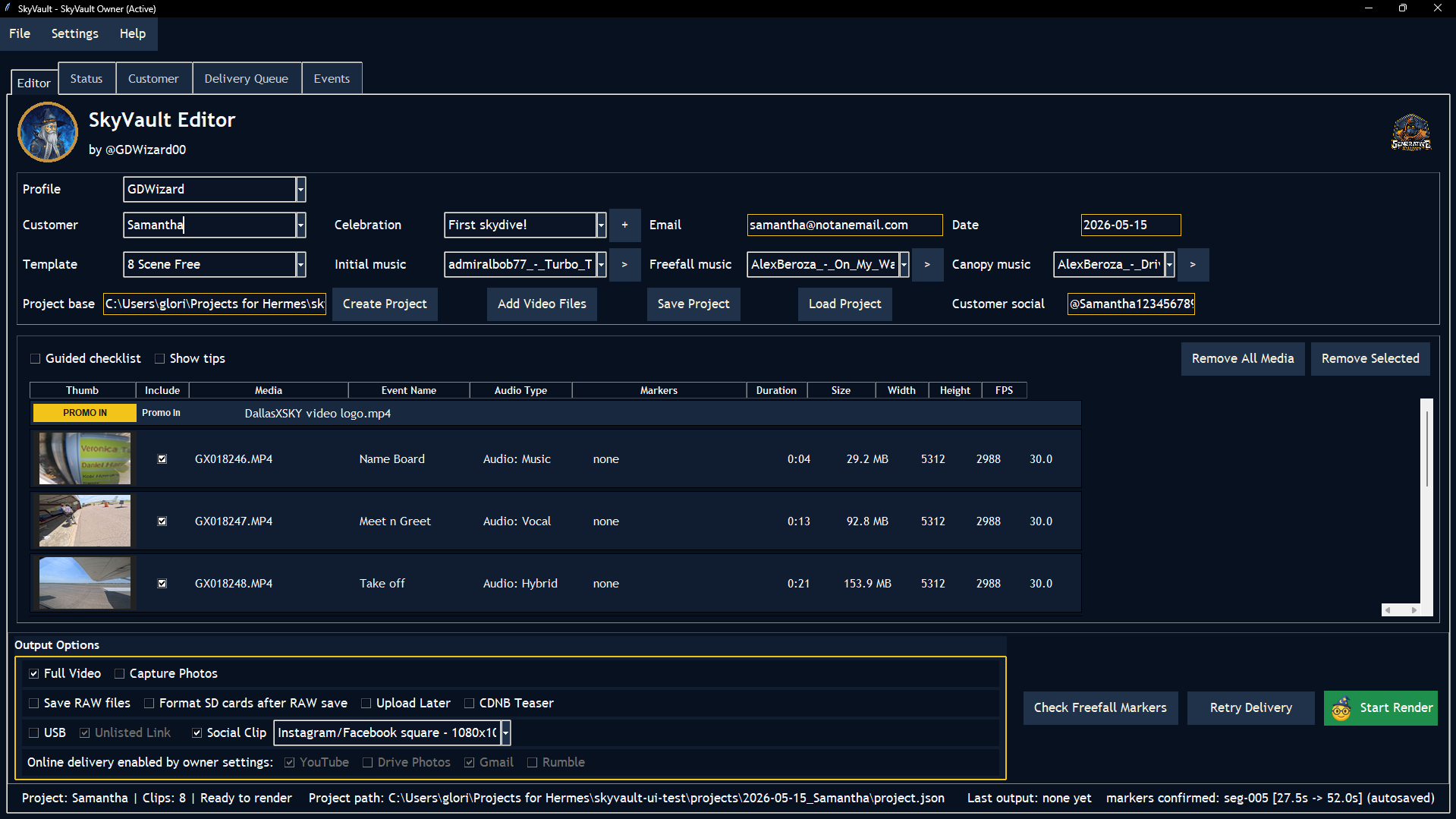The height and width of the screenshot is (819, 1456).
Task: Open the Template dropdown
Action: pyautogui.click(x=300, y=264)
